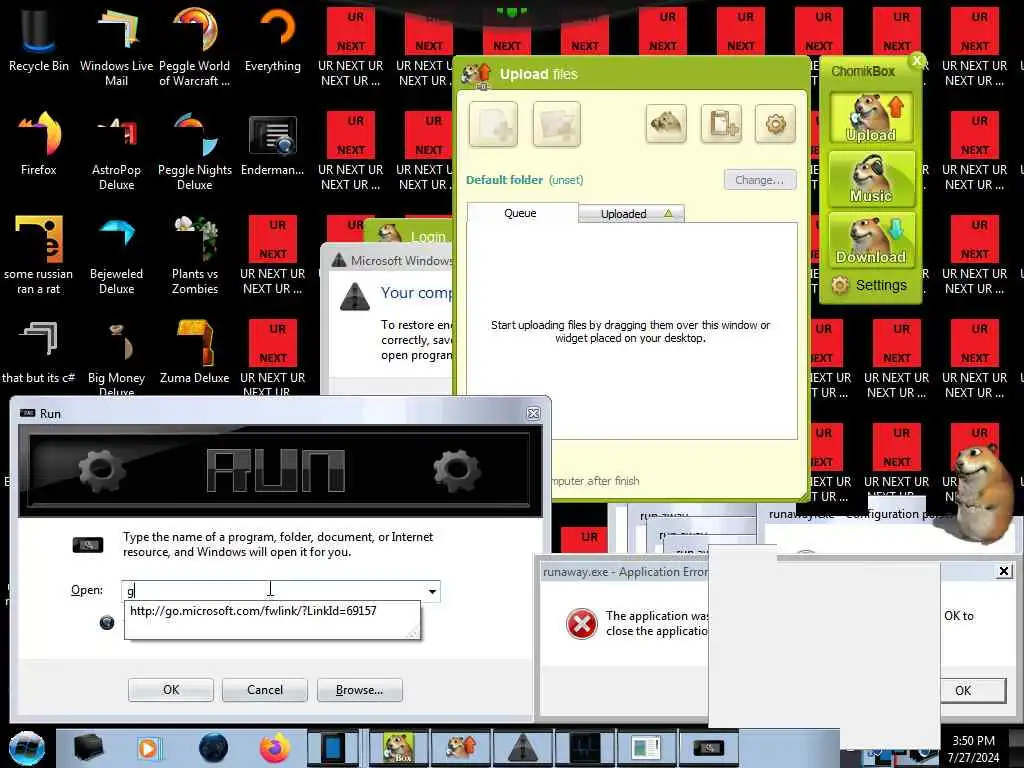The image size is (1024, 768).
Task: Open the warning triangle taskbar button
Action: click(x=522, y=748)
